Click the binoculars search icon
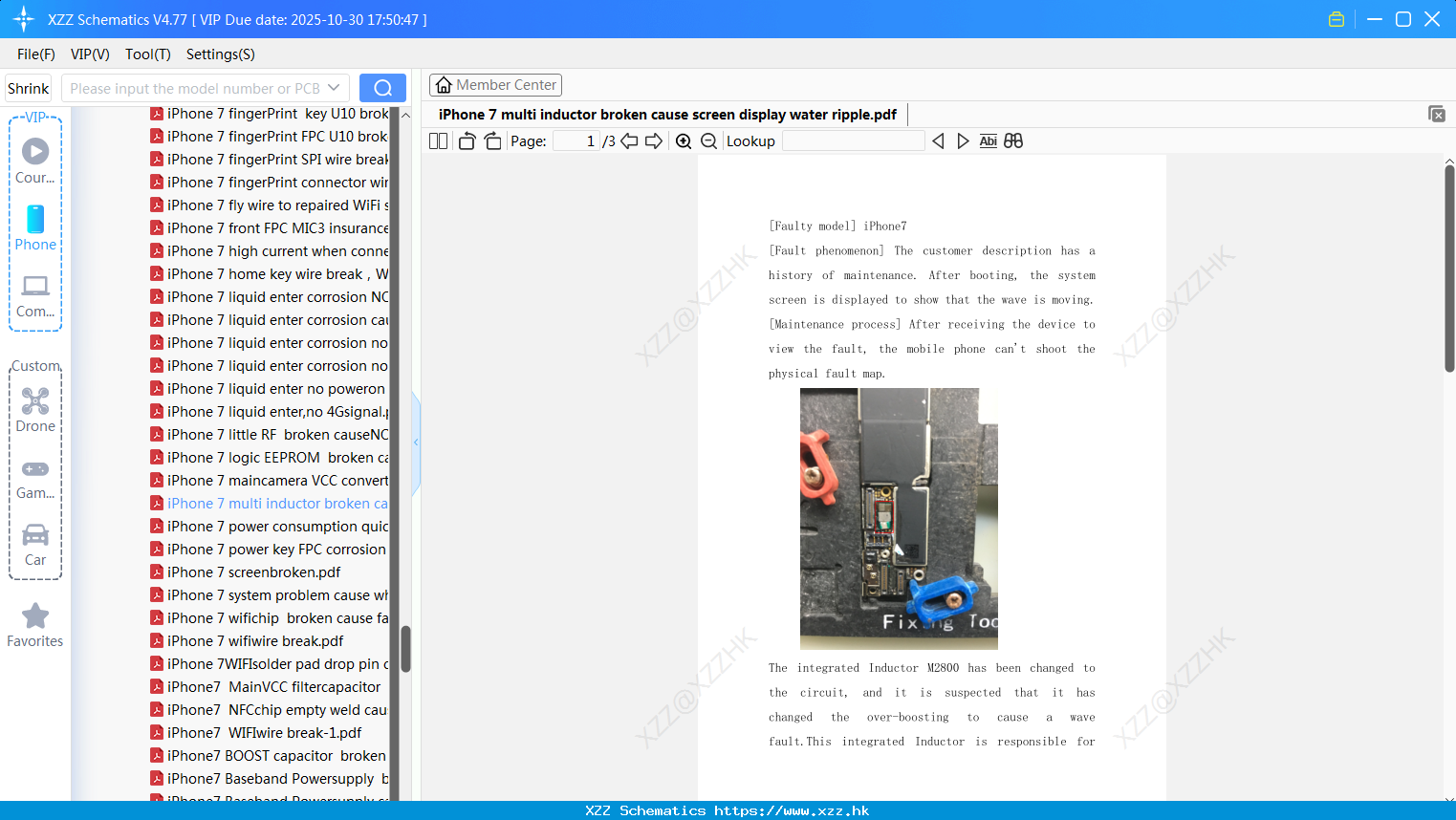1456x820 pixels. (1013, 141)
